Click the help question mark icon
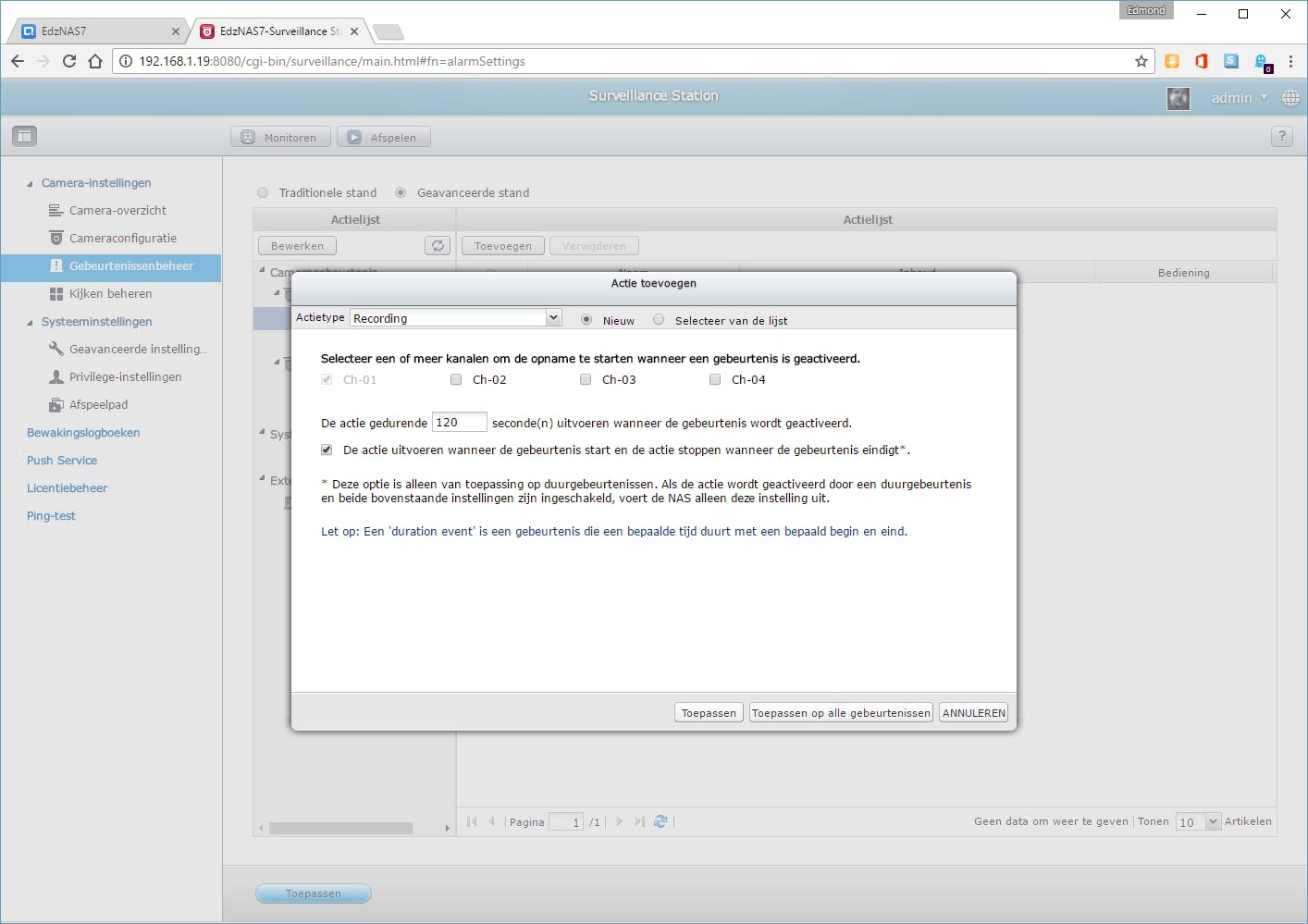 coord(1281,136)
